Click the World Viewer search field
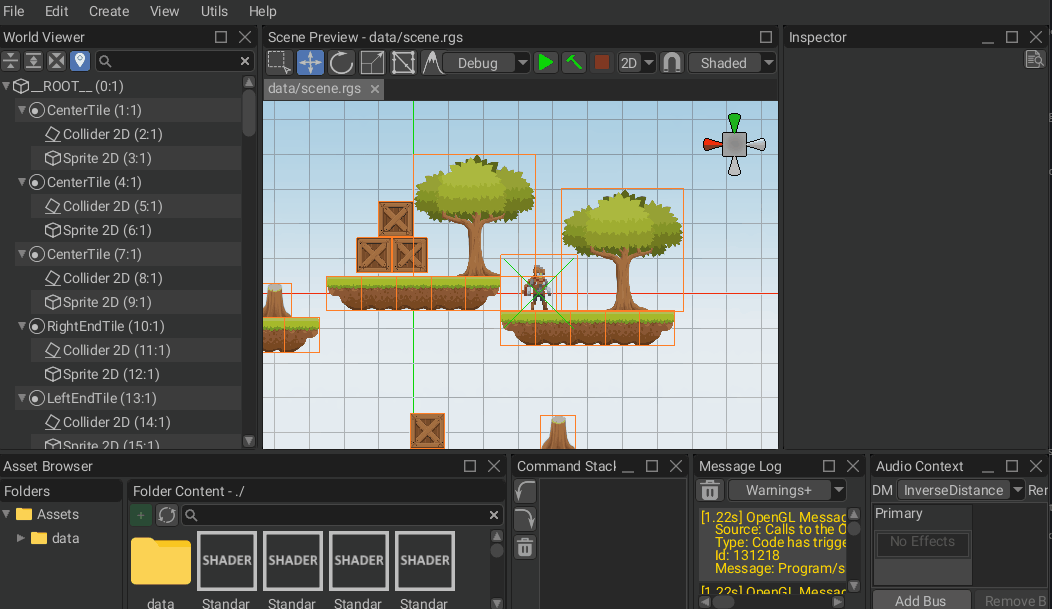1052x609 pixels. coord(172,61)
